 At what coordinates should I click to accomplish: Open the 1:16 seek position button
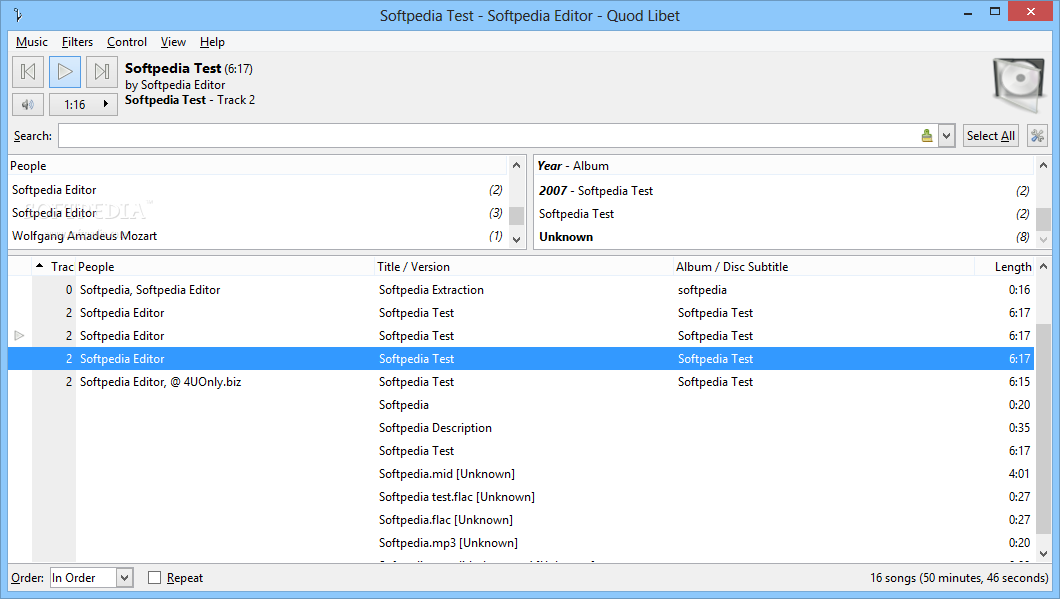click(x=84, y=104)
